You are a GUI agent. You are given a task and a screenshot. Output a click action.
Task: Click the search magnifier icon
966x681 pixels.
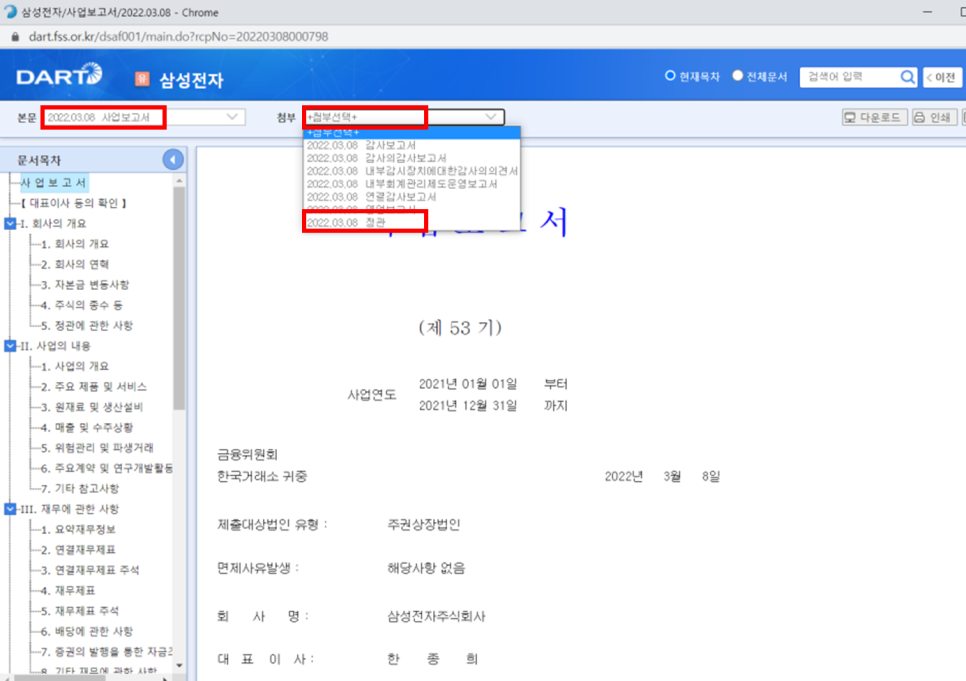907,77
